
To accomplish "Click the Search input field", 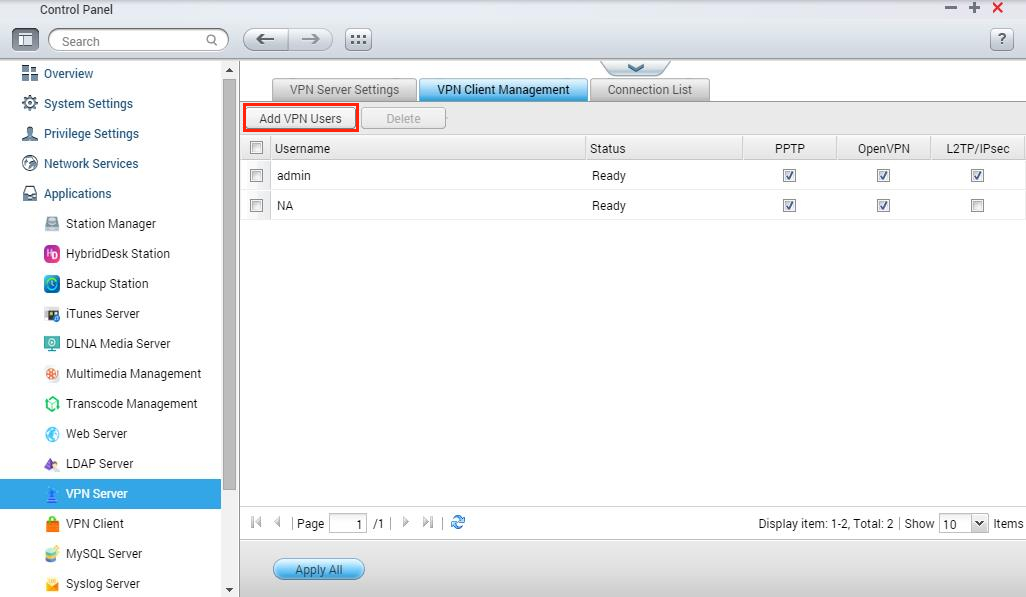I will coord(130,41).
